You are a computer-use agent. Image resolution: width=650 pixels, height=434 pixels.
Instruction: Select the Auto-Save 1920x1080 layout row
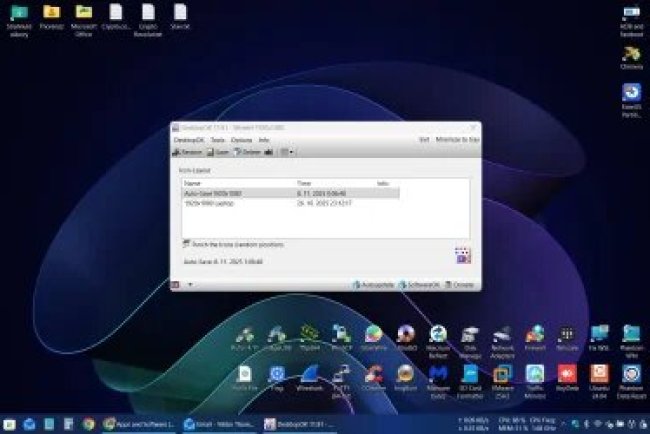(x=291, y=194)
